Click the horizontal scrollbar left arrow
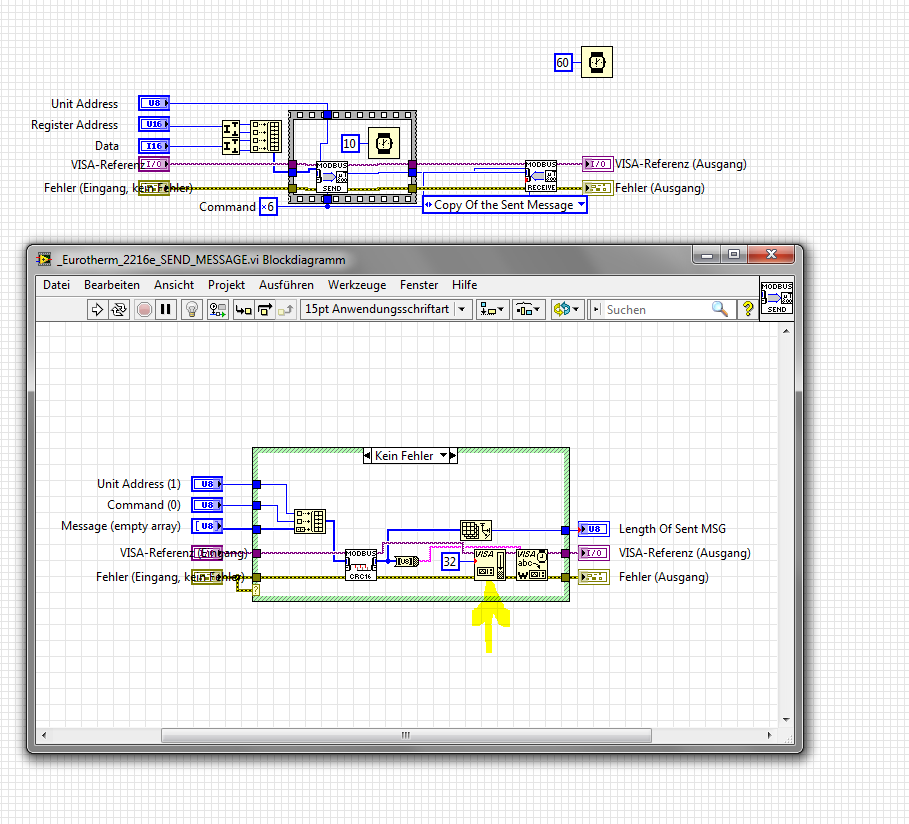This screenshot has height=824, width=909. (44, 735)
